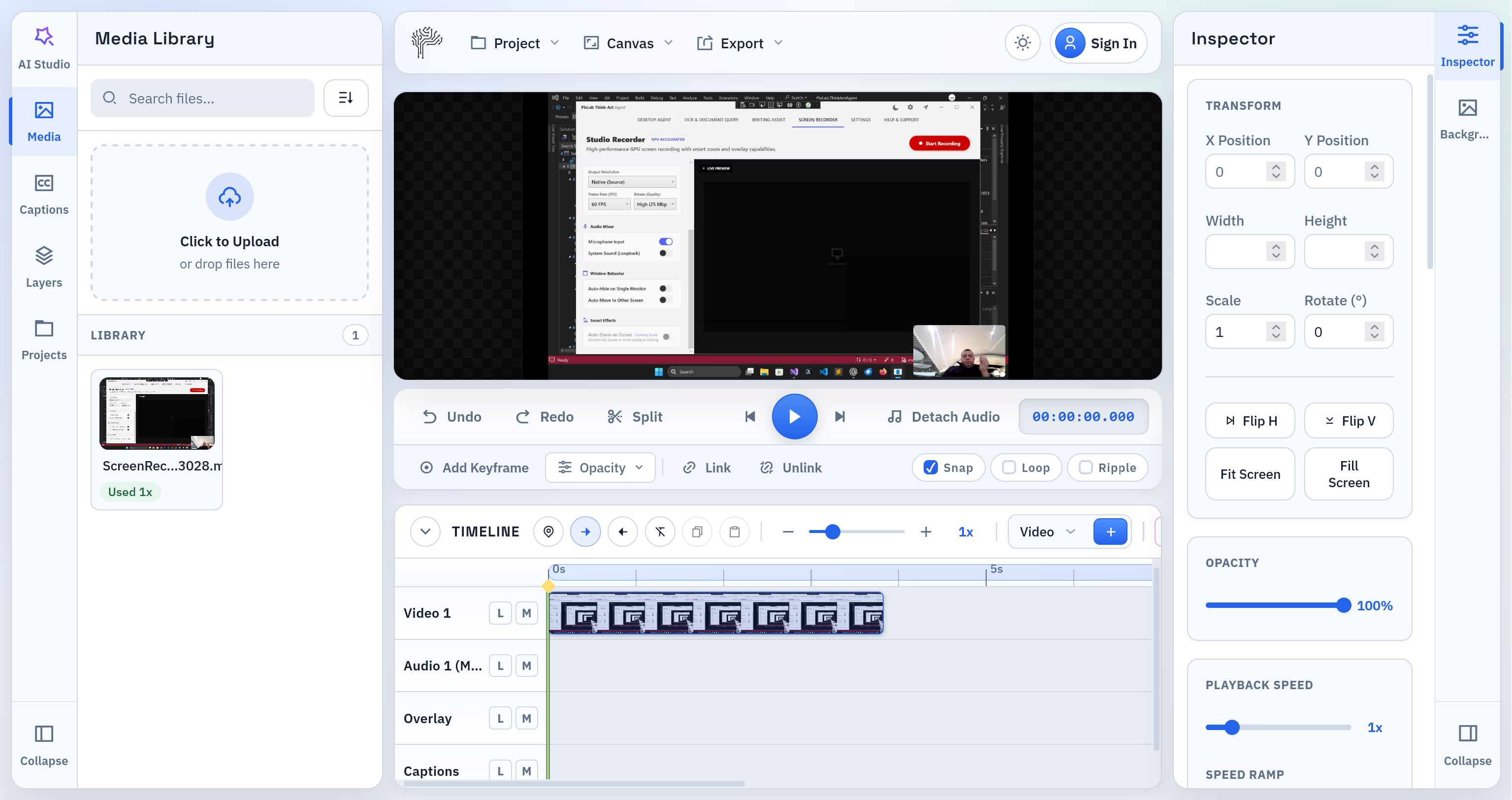Click the timeline paste clipboard icon
The width and height of the screenshot is (1512, 800).
(x=734, y=532)
